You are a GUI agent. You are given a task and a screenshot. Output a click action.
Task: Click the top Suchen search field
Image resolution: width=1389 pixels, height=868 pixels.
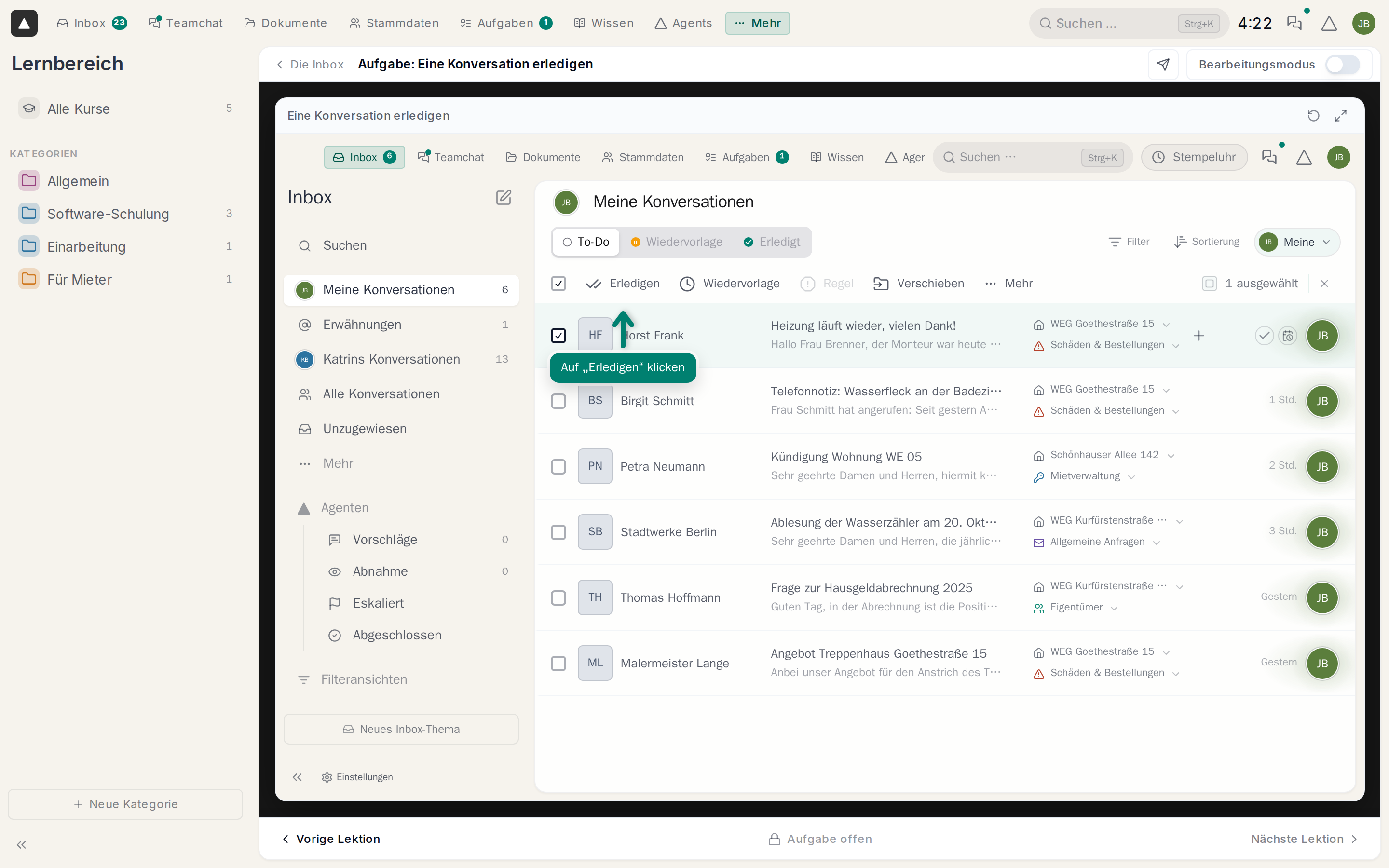click(1129, 23)
